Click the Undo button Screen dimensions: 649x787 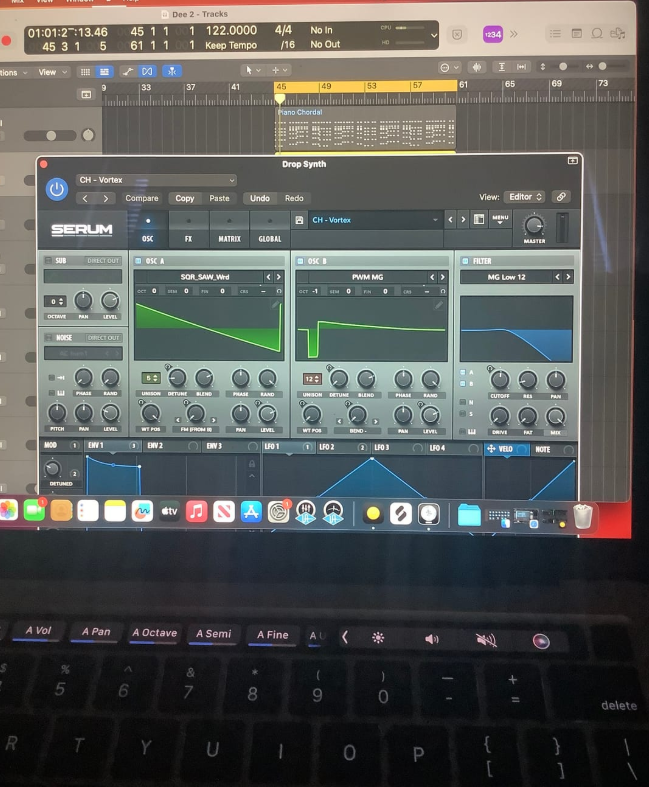pyautogui.click(x=260, y=198)
